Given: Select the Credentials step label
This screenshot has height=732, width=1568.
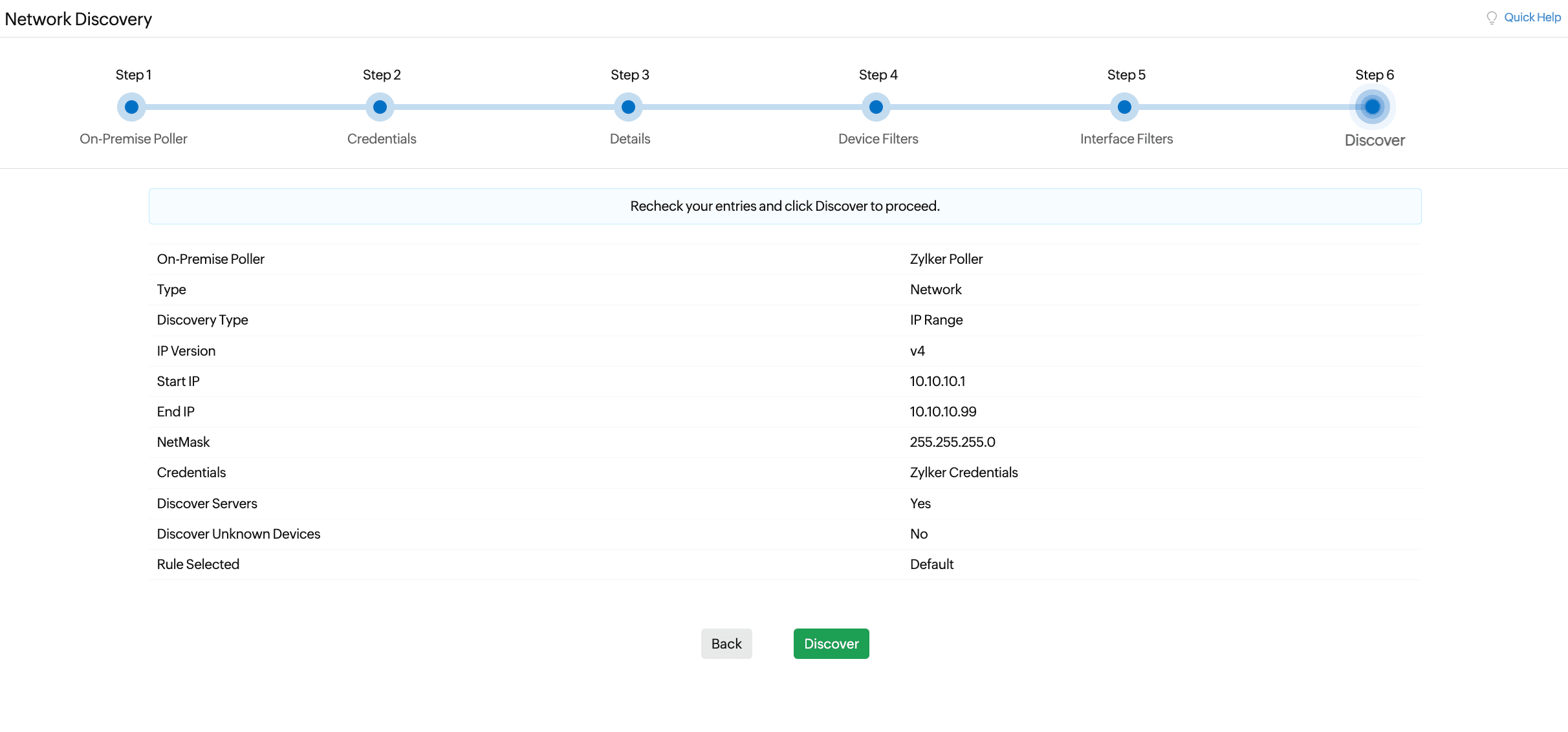Looking at the screenshot, I should point(382,139).
